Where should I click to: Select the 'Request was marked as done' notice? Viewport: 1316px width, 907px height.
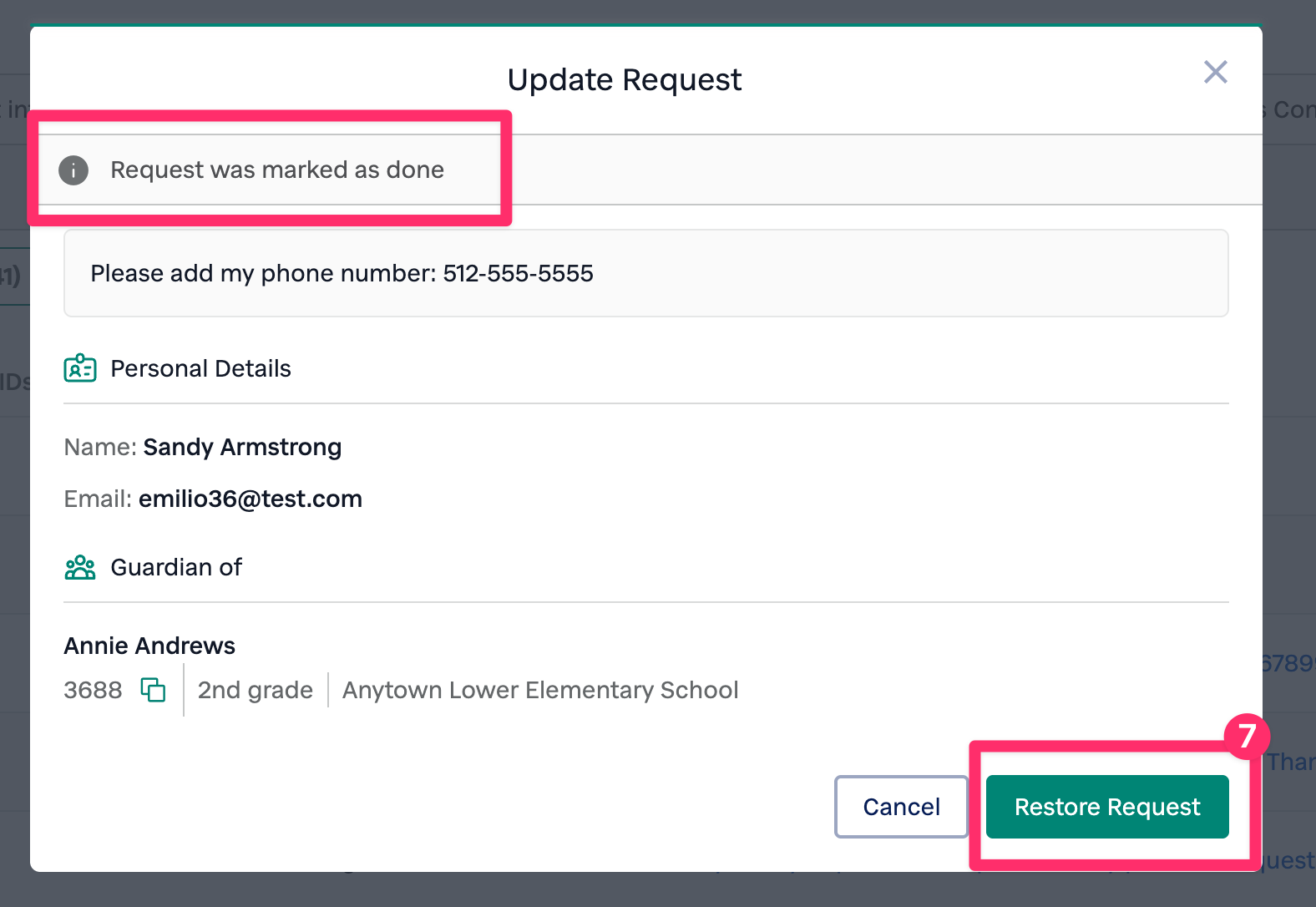click(276, 170)
